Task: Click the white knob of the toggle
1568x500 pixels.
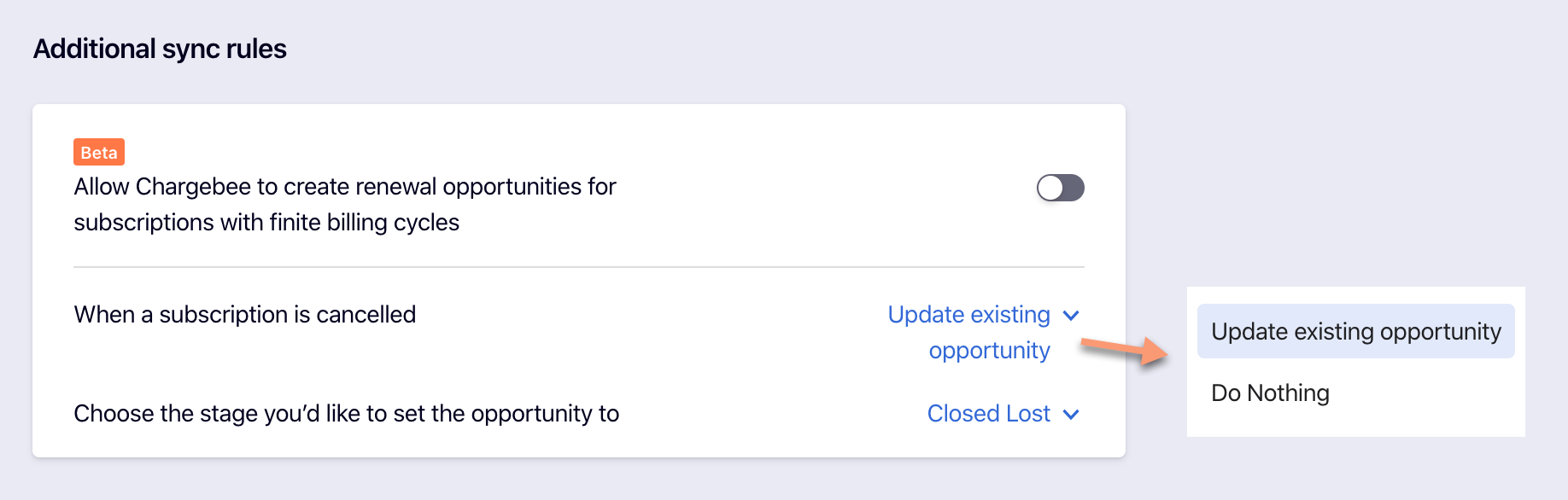Action: point(1050,188)
